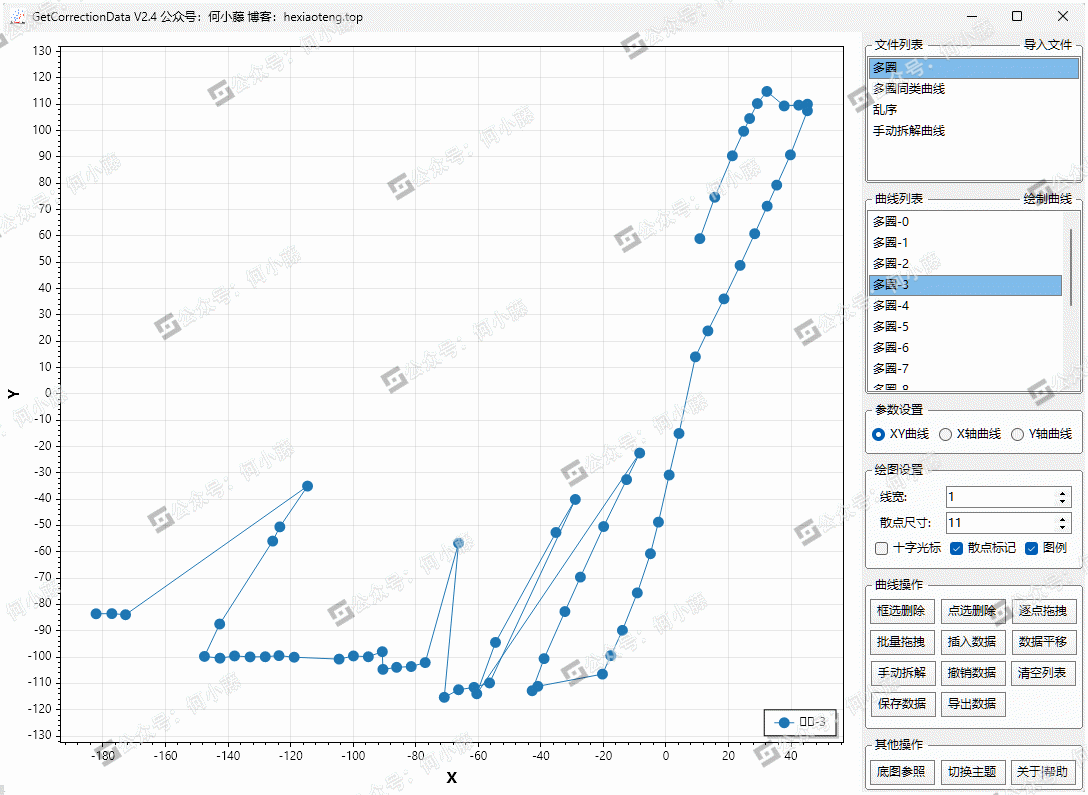Viewport: 1088px width, 795px height.
Task: Decrease 散点尺寸 using the down arrow
Action: pyautogui.click(x=1063, y=527)
